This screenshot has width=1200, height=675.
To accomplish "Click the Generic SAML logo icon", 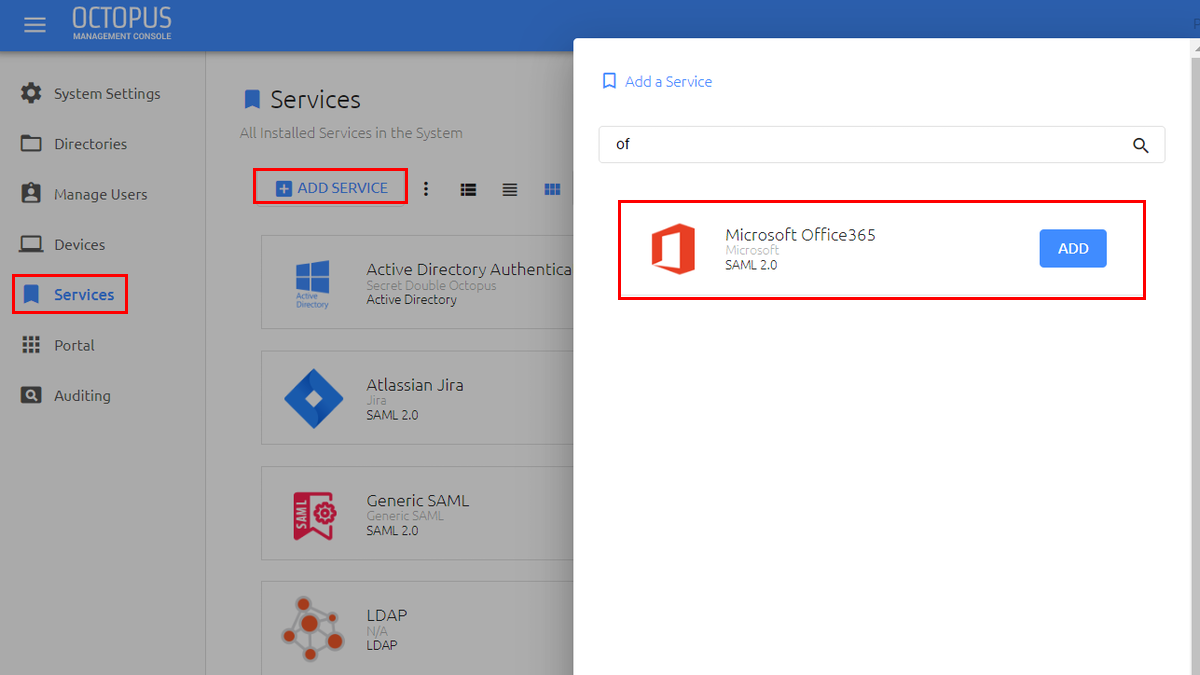I will pos(314,515).
